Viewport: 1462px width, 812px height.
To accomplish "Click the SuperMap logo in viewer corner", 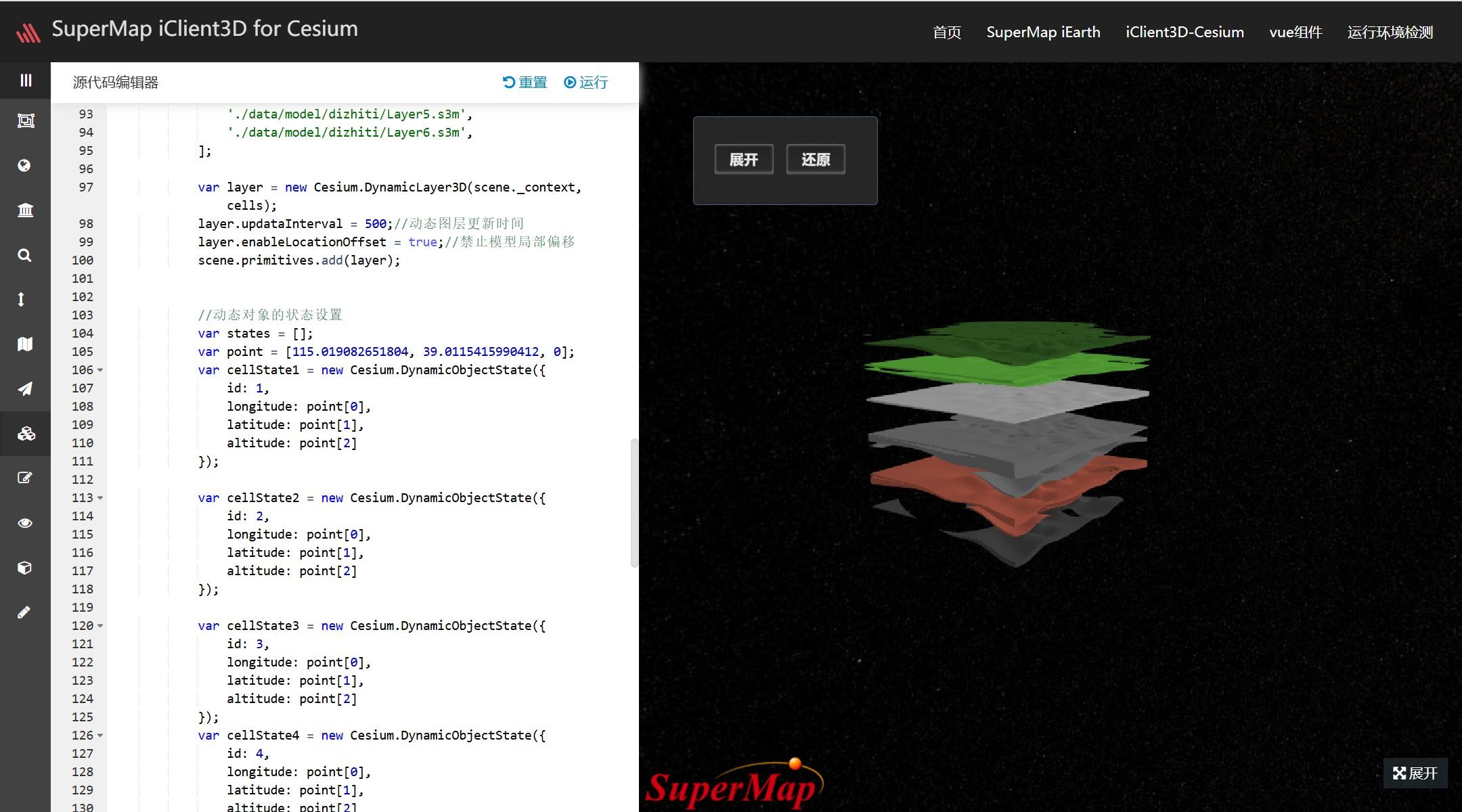I will (734, 784).
